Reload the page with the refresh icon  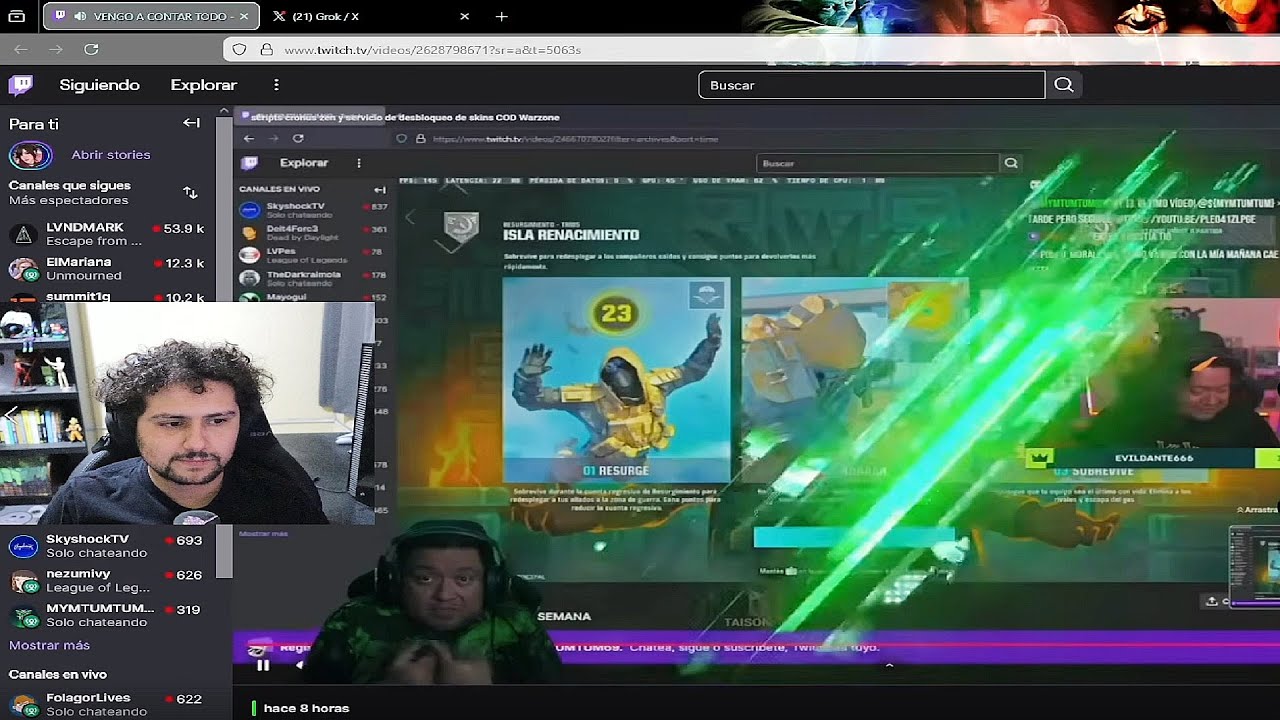(x=91, y=49)
